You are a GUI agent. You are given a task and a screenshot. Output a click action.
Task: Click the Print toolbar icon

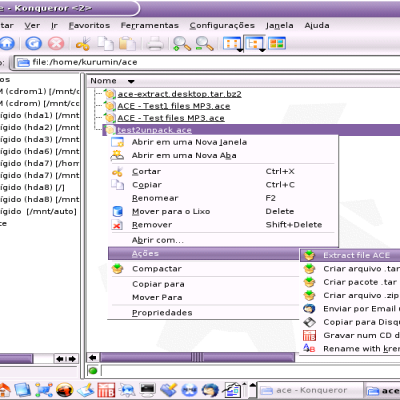coord(155,44)
